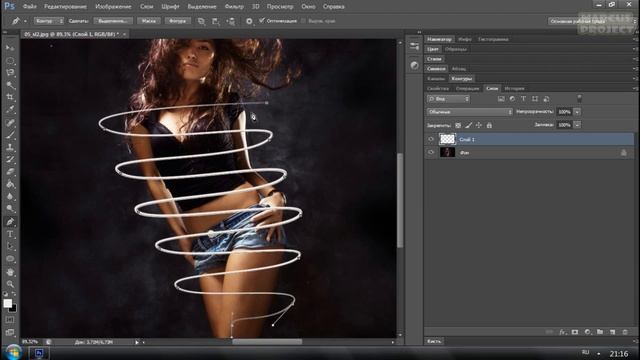Viewport: 640px width, 360px height.
Task: Select the Zoom tool
Action: [x=10, y=284]
